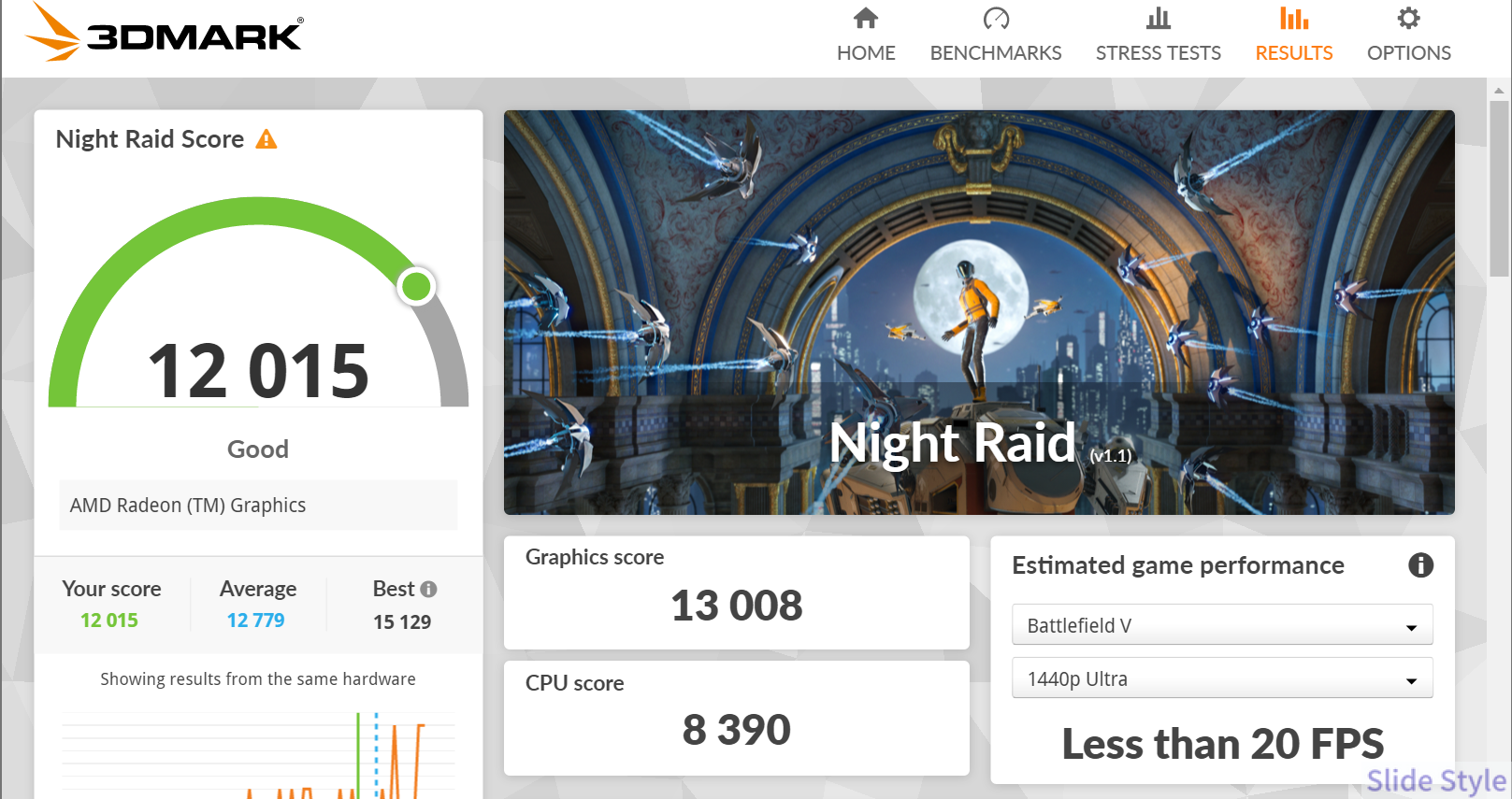Viewport: 1512px width, 799px height.
Task: Expand the 1440p Ultra resolution dropdown
Action: (1221, 679)
